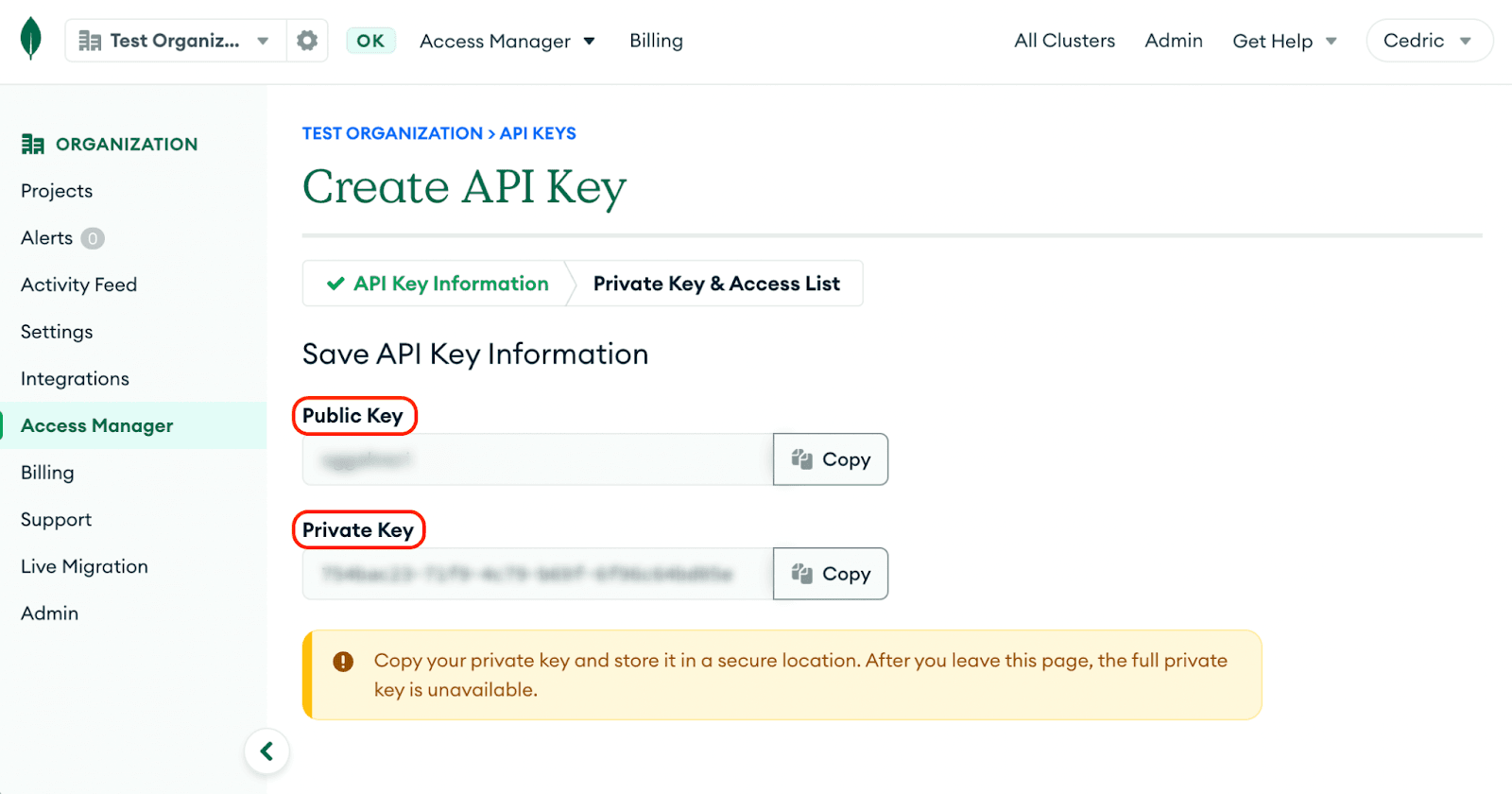Open the Cedric user menu
This screenshot has width=1512, height=794.
point(1428,41)
